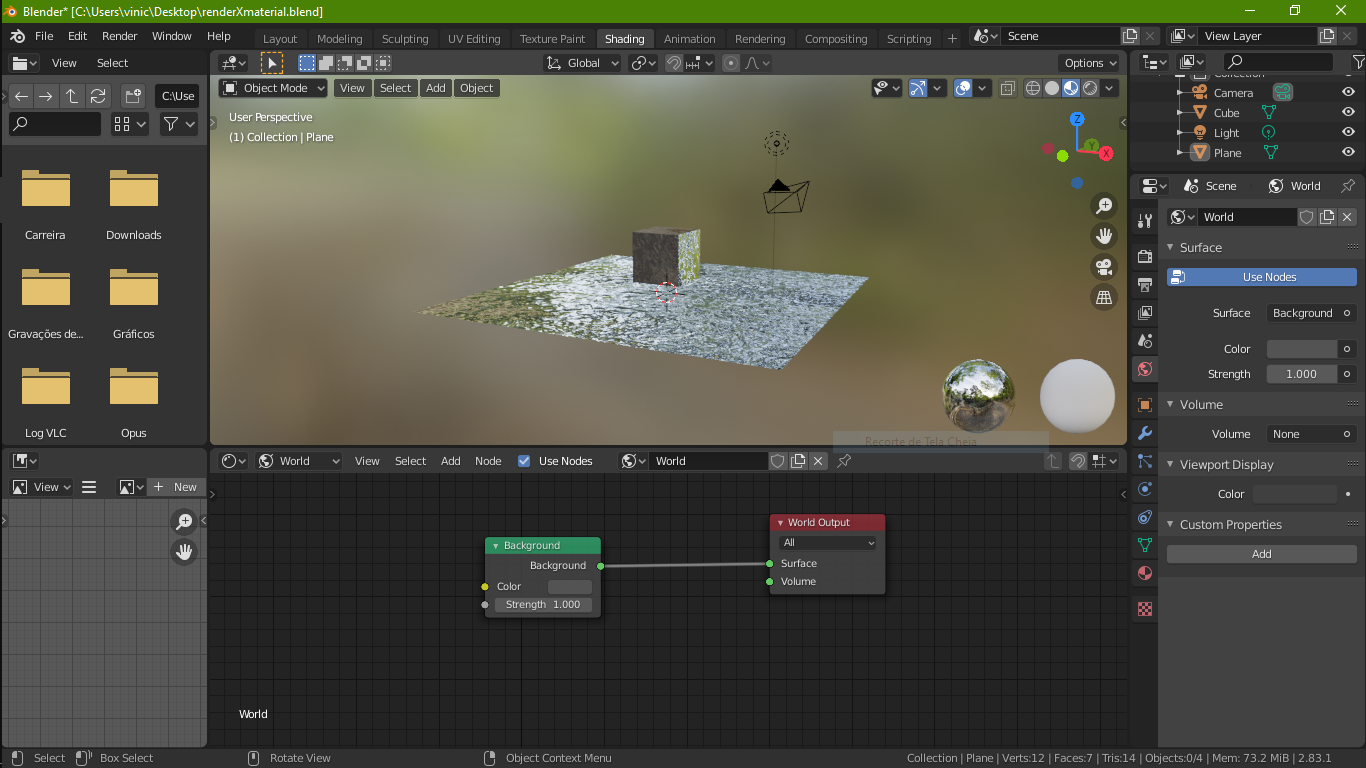Go to the parent directory arrow

click(72, 96)
